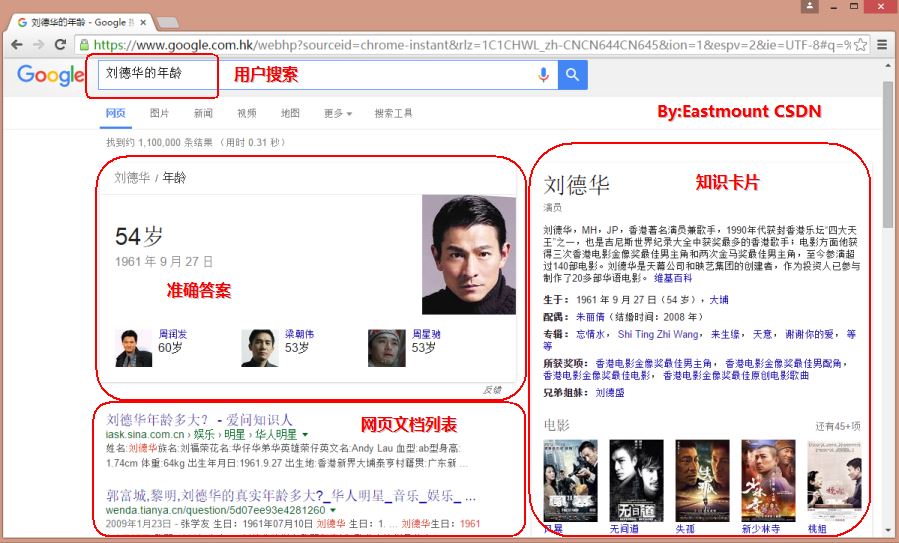Switch to the 新闻 tab
The height and width of the screenshot is (543, 899).
[x=203, y=113]
